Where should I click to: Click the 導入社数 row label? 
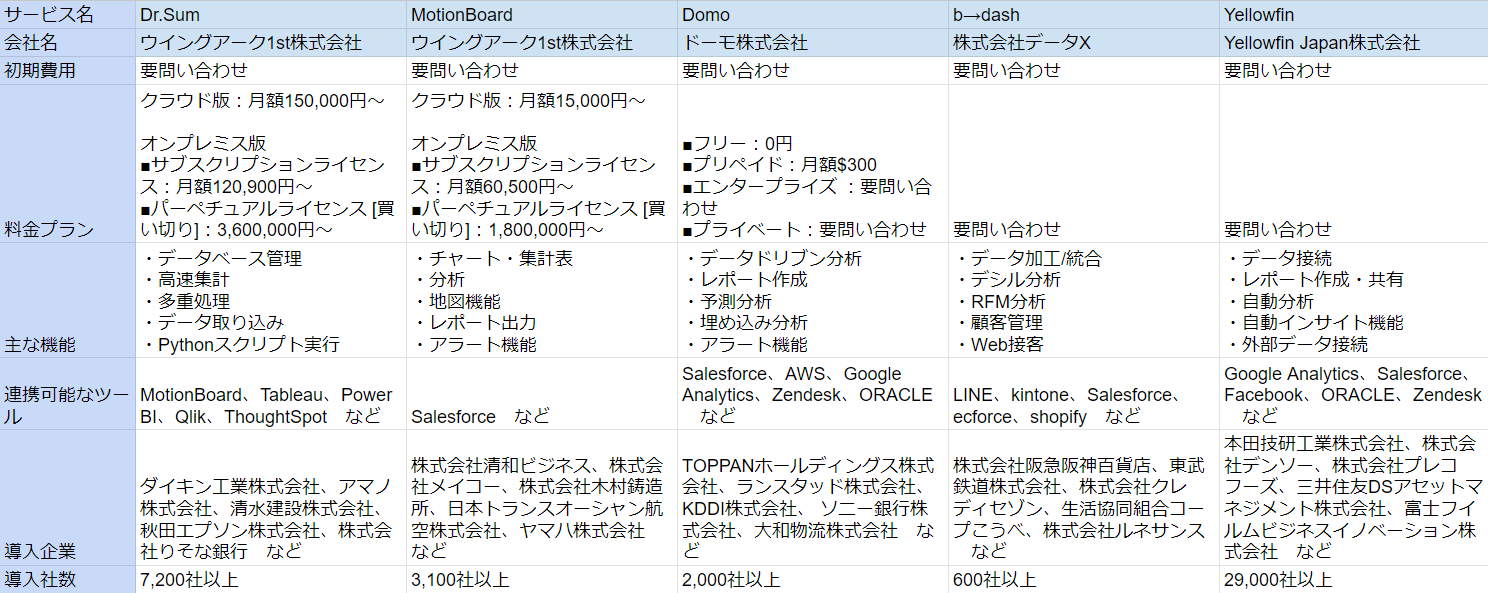click(x=67, y=580)
